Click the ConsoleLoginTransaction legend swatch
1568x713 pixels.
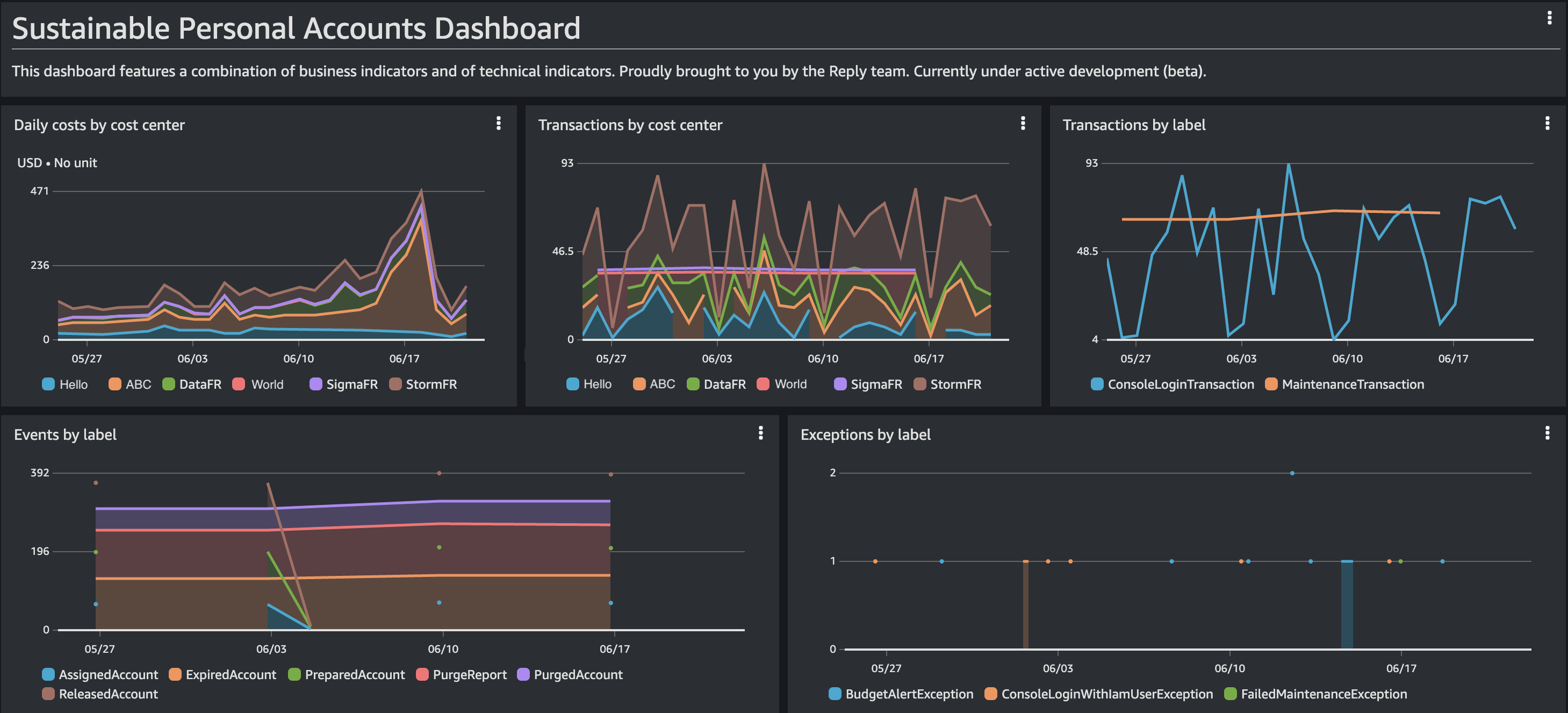(x=1097, y=384)
